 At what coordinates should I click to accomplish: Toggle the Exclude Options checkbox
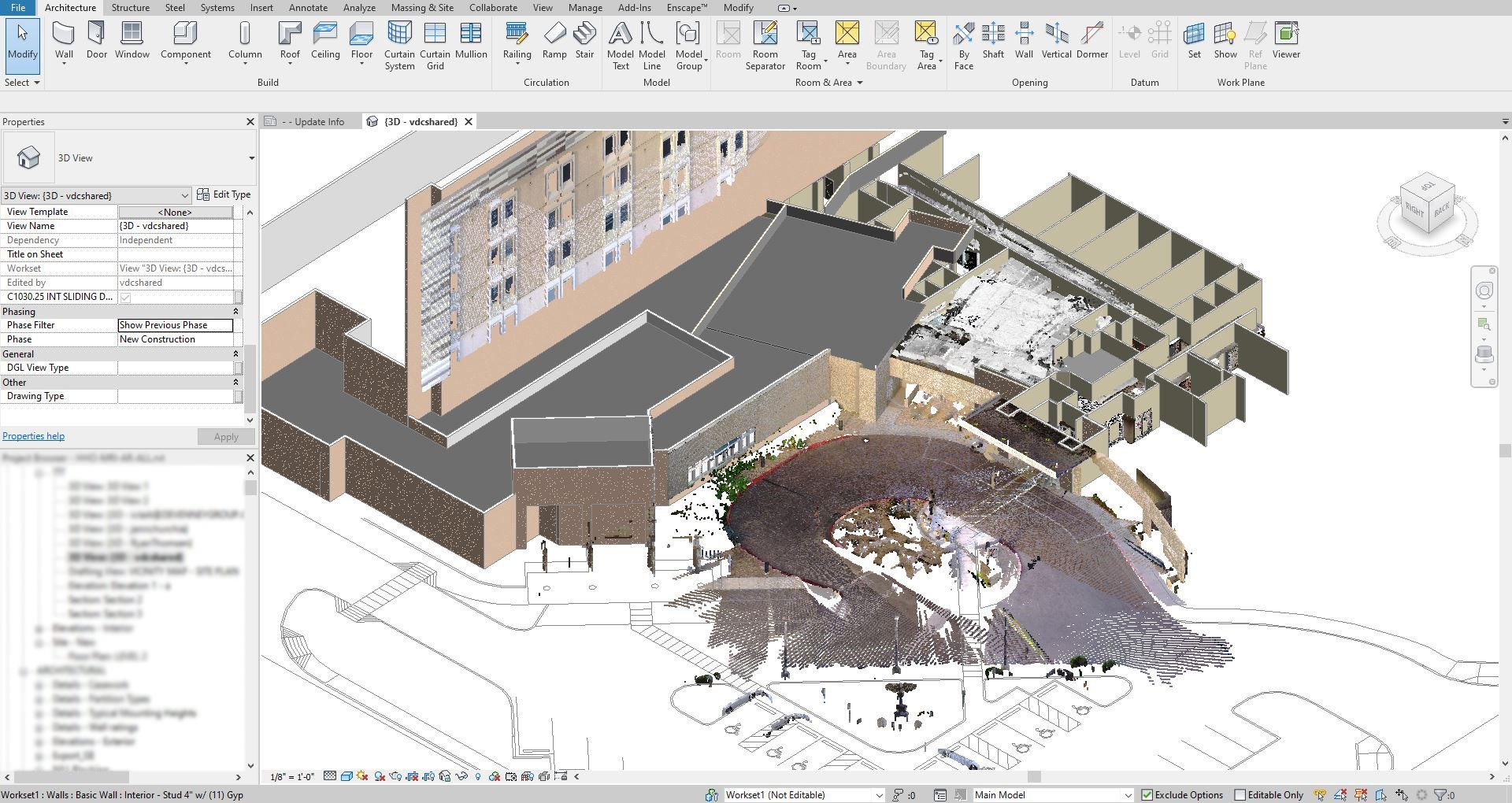click(x=1147, y=795)
